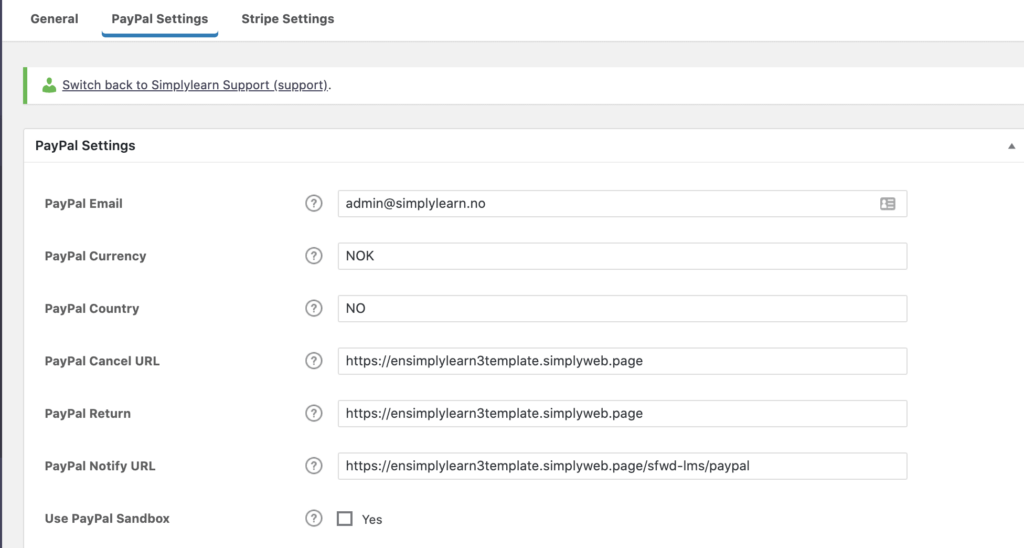Switch to Stripe Settings tab
The image size is (1024, 548).
point(288,19)
